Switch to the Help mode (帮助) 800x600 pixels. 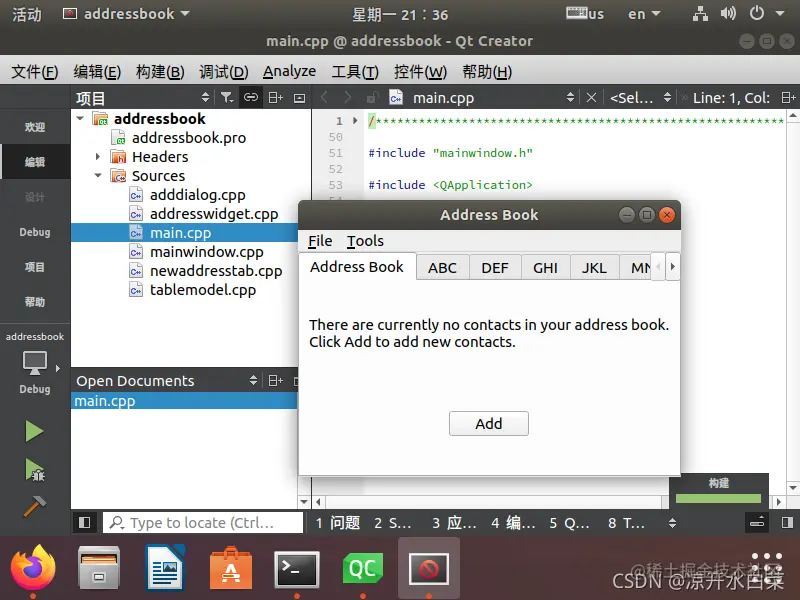click(35, 302)
